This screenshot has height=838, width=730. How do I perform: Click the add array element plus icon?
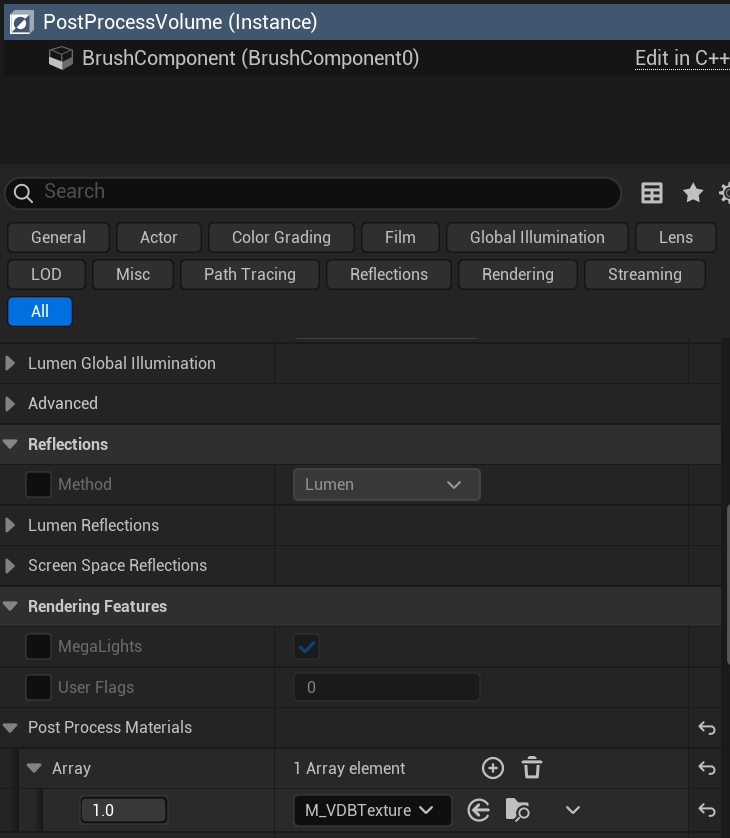492,768
